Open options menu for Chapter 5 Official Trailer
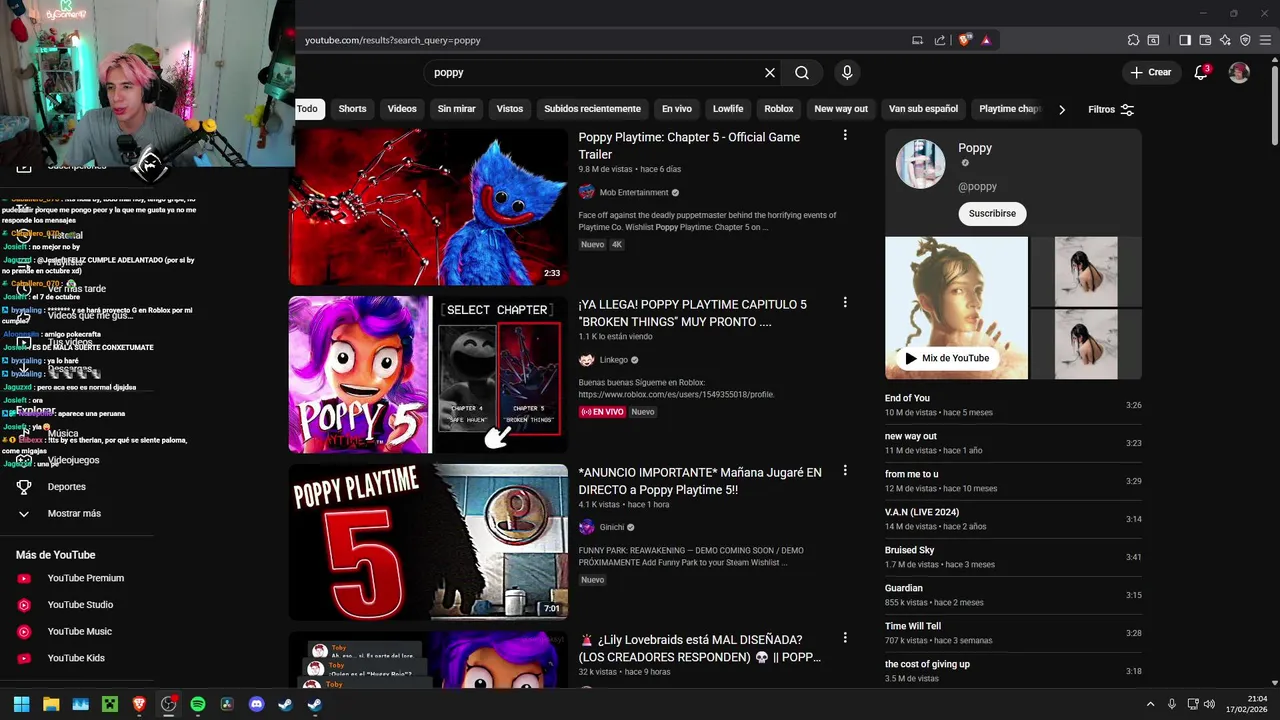The width and height of the screenshot is (1280, 720). click(x=845, y=135)
